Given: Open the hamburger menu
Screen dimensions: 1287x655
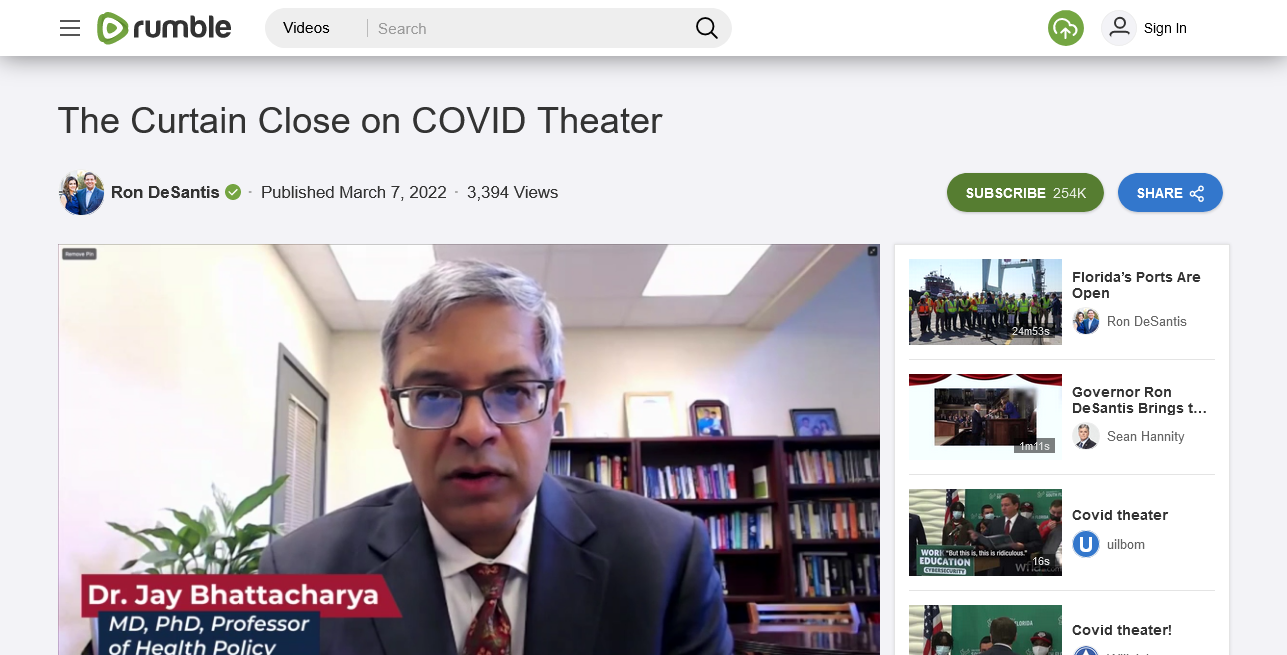Looking at the screenshot, I should tap(70, 28).
